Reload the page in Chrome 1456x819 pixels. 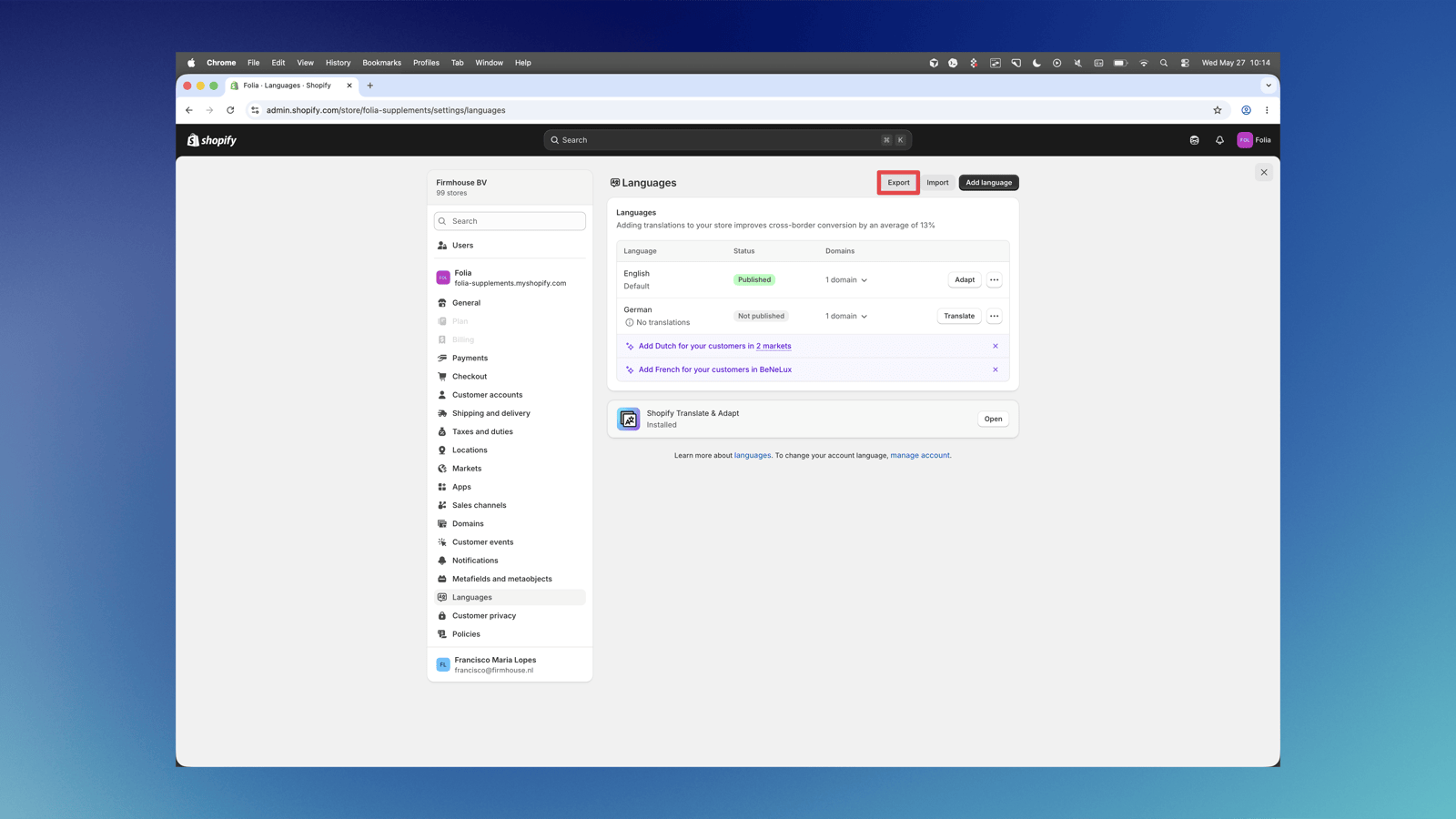230,110
